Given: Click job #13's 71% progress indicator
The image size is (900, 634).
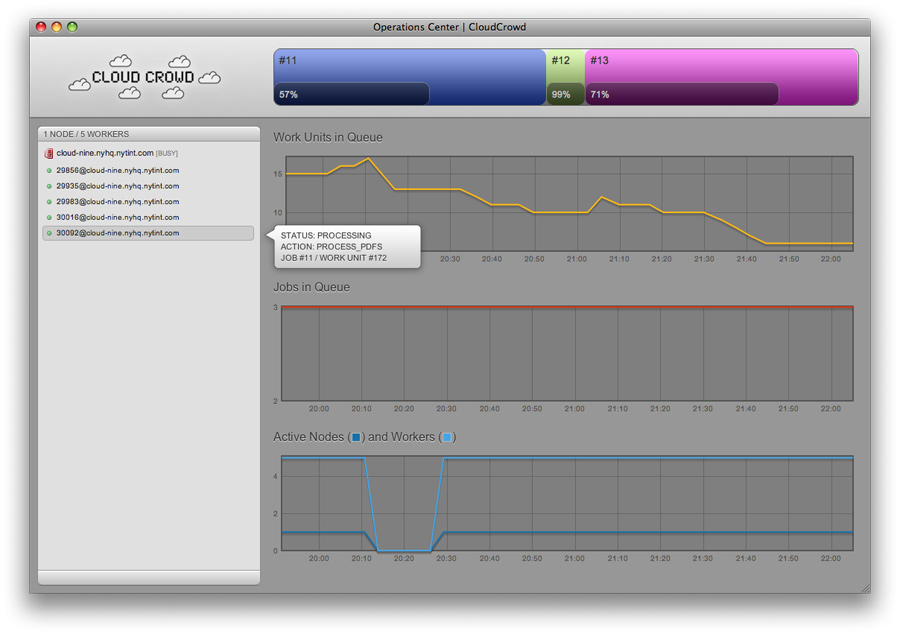Looking at the screenshot, I should click(682, 94).
